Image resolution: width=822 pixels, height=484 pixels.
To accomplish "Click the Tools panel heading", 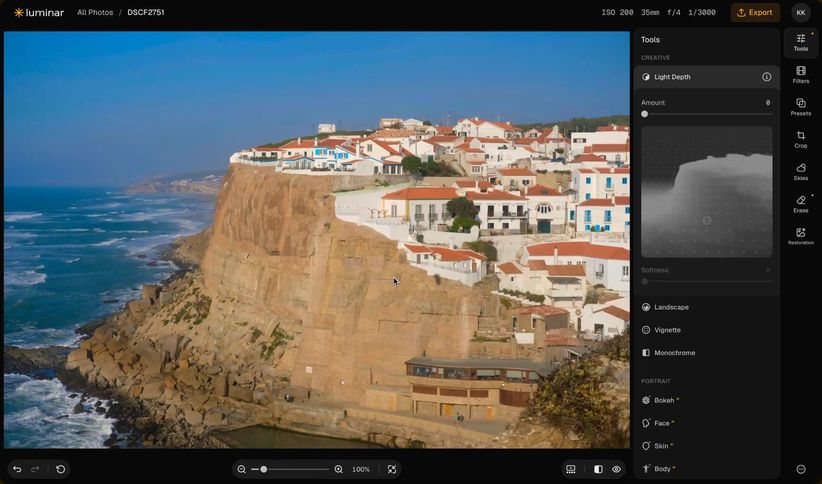I will point(650,40).
